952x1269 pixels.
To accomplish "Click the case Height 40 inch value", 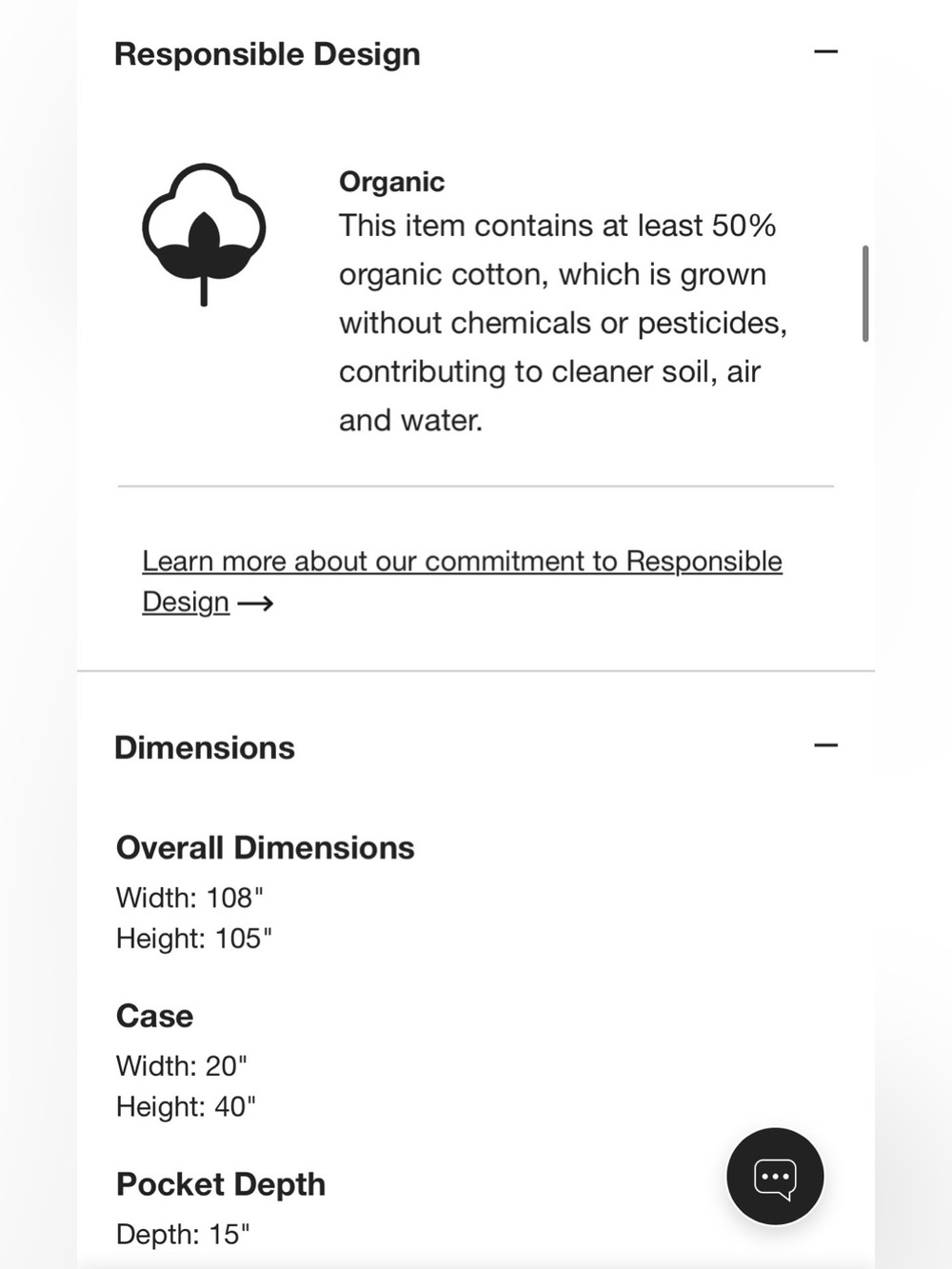I will coord(187,1107).
